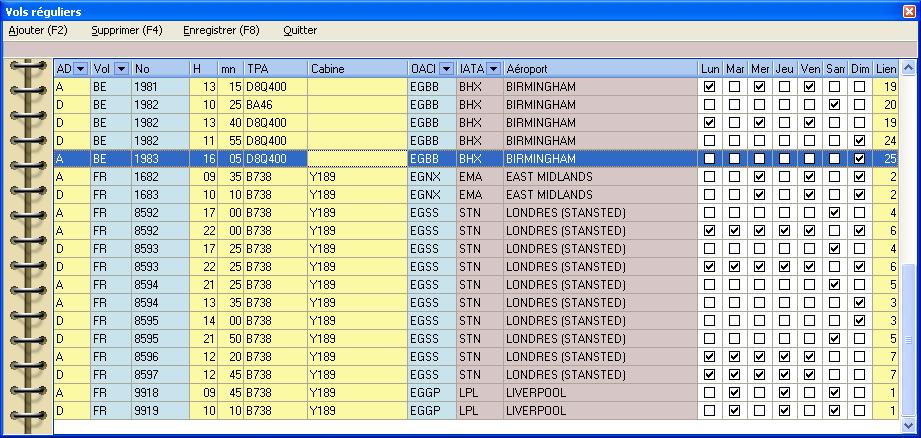Toggle Ven checkbox for East Midlands FR 1682
921x438 pixels.
click(810, 177)
